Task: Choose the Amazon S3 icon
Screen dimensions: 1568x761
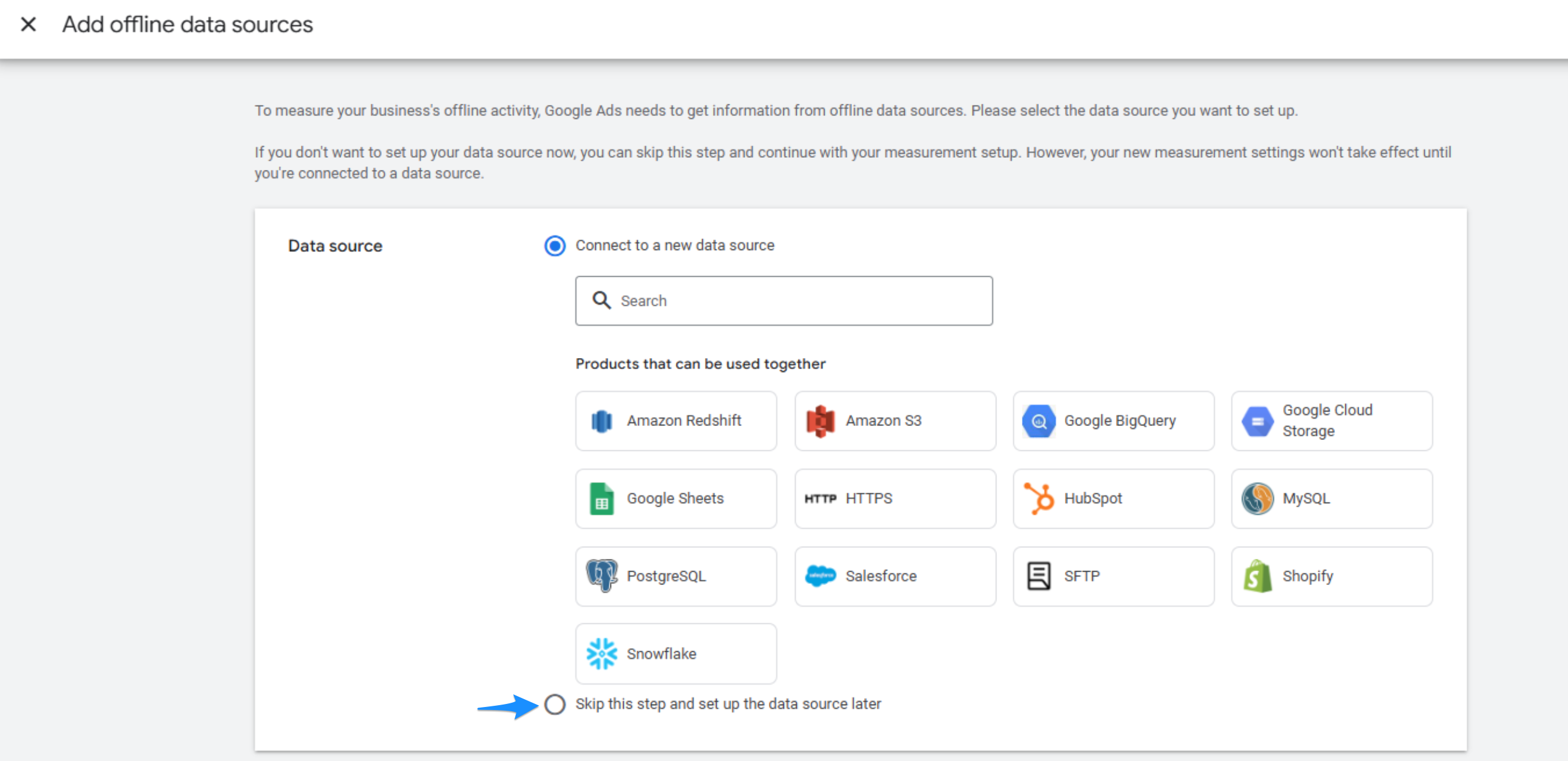Action: 820,421
